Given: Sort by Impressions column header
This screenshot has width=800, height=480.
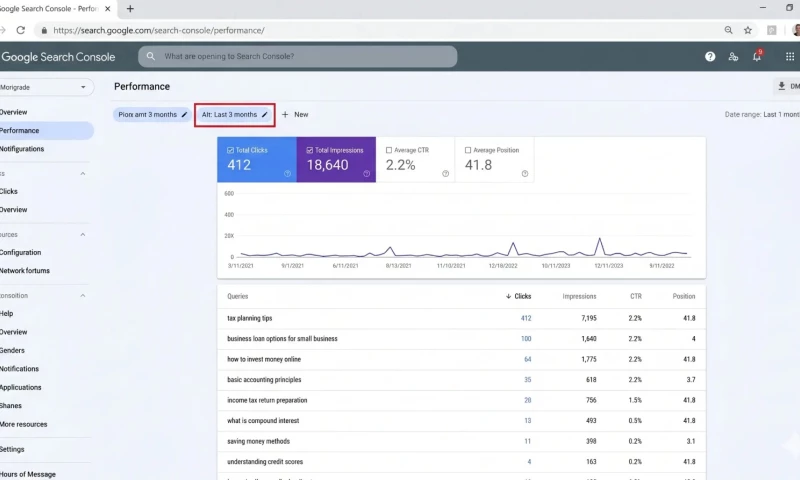Looking at the screenshot, I should [579, 296].
